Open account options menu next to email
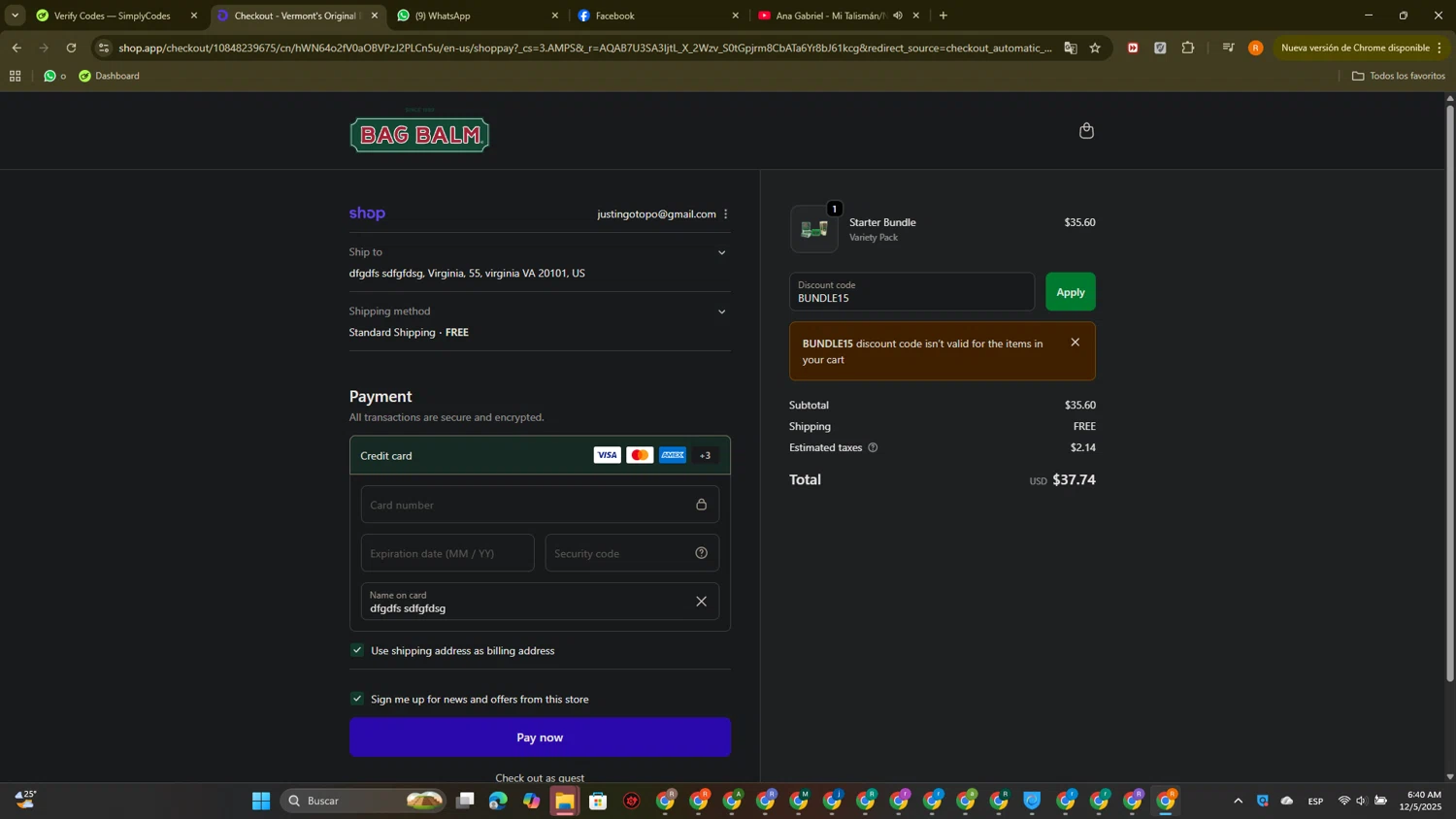Viewport: 1456px width, 819px height. tap(725, 214)
